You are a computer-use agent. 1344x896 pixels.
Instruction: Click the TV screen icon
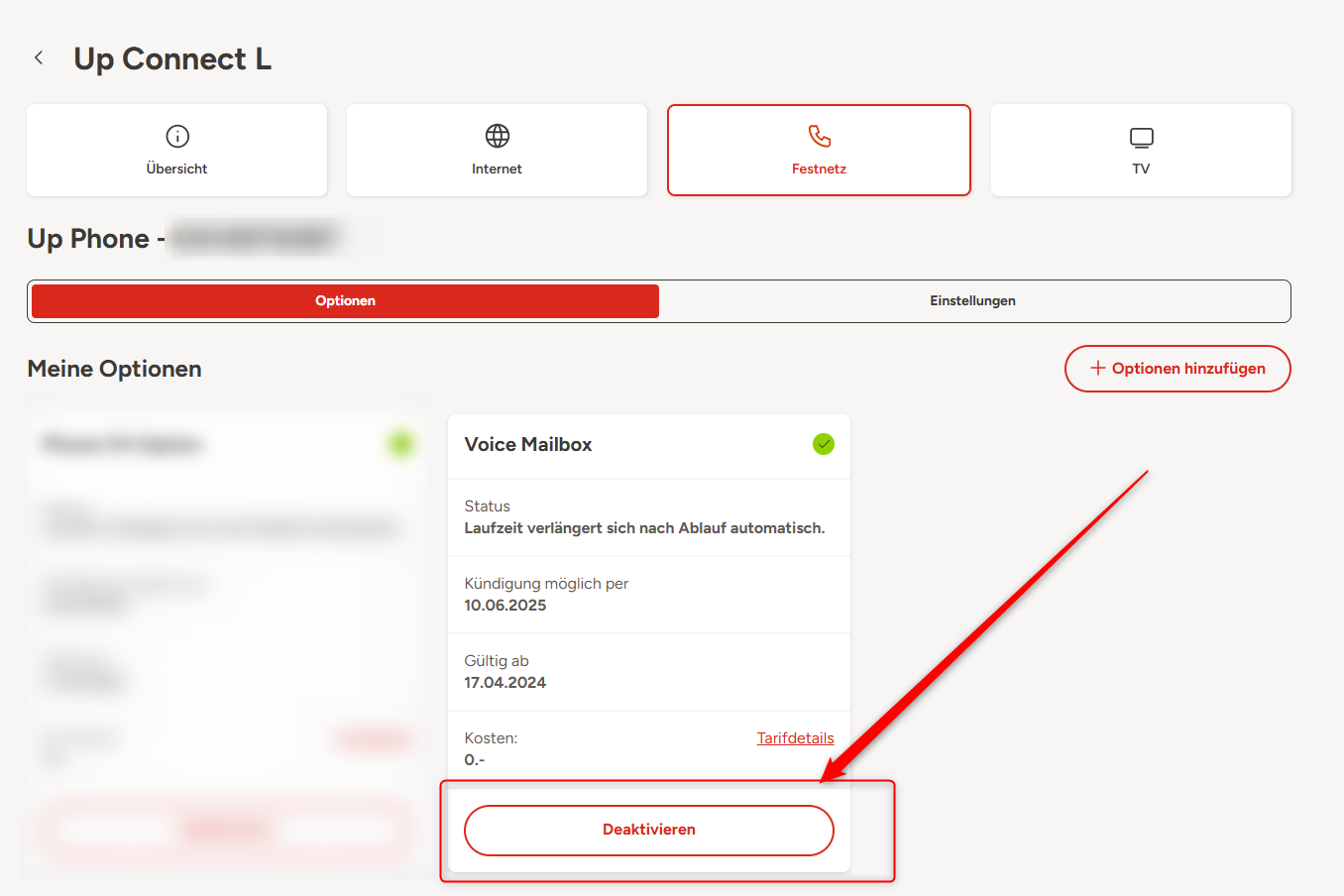point(1141,137)
